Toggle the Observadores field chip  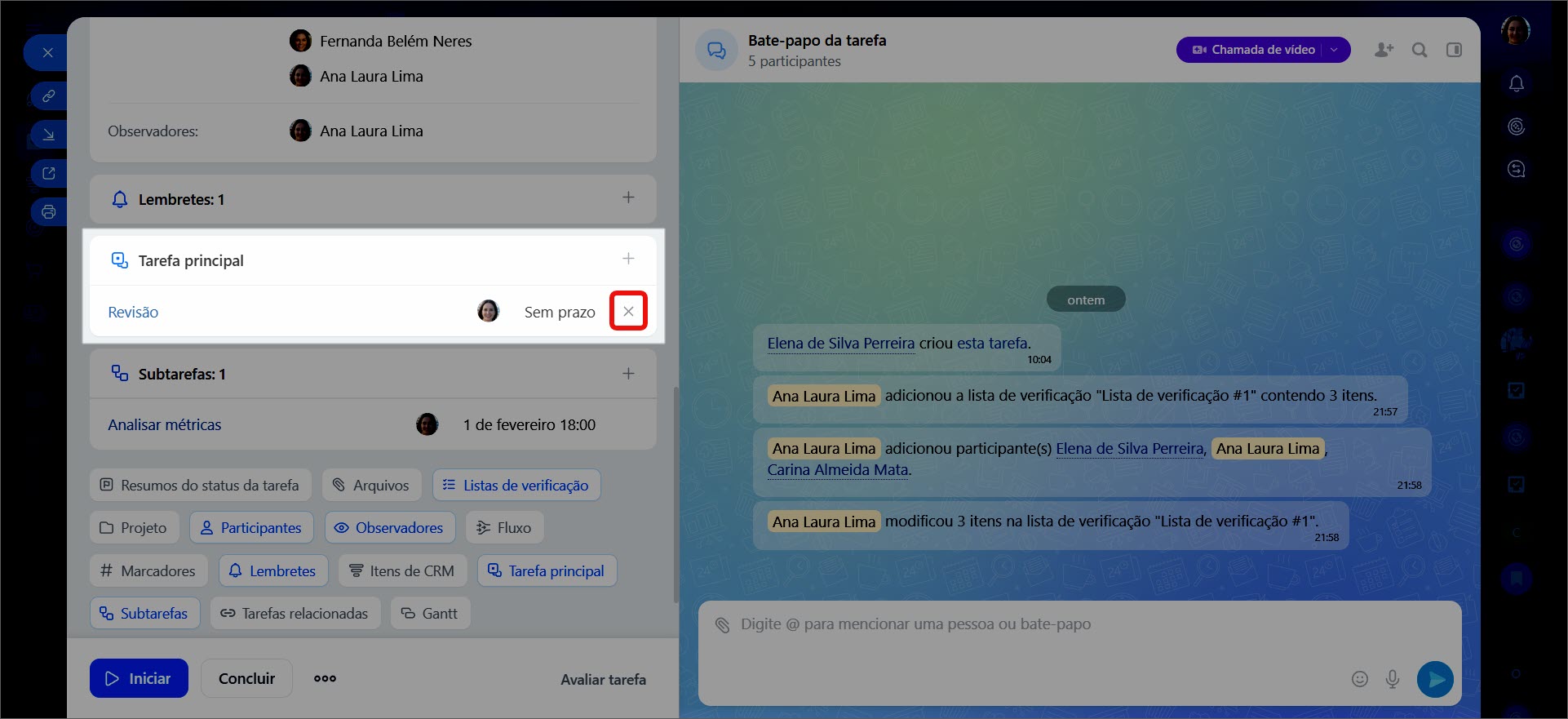pyautogui.click(x=388, y=528)
